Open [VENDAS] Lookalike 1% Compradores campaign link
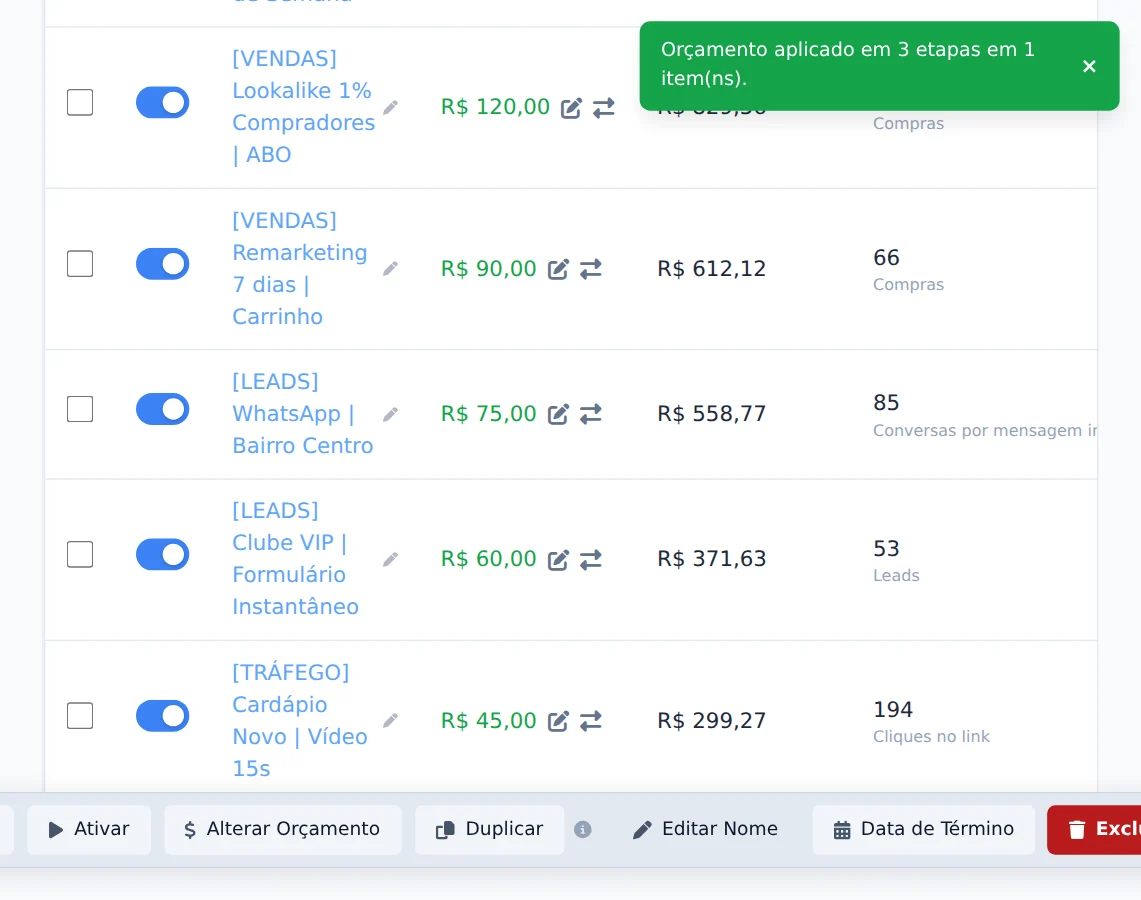Screen dimensions: 1141x900 point(303,106)
